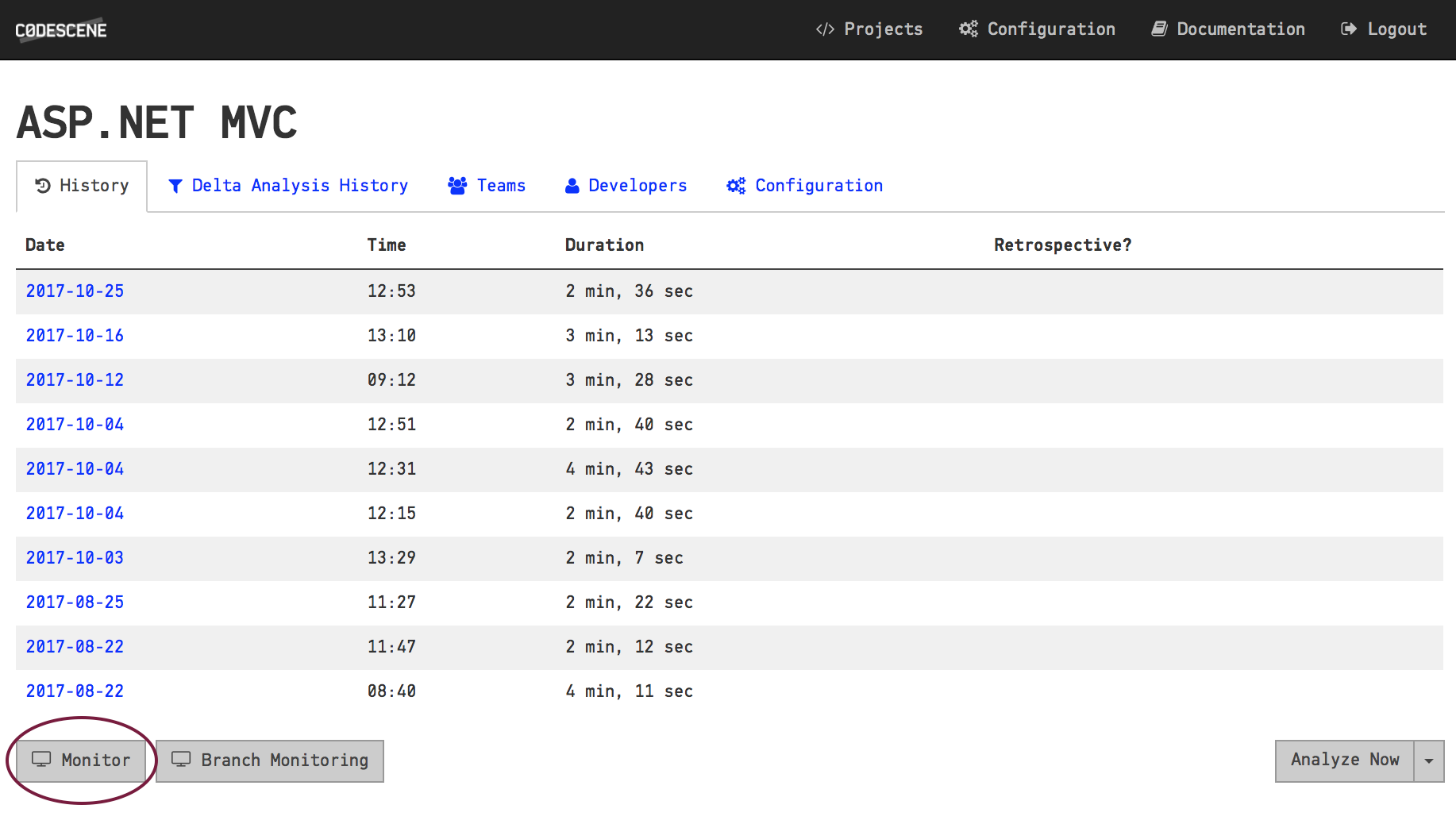The image size is (1456, 824).
Task: Click the Projects code brackets icon
Action: (825, 29)
